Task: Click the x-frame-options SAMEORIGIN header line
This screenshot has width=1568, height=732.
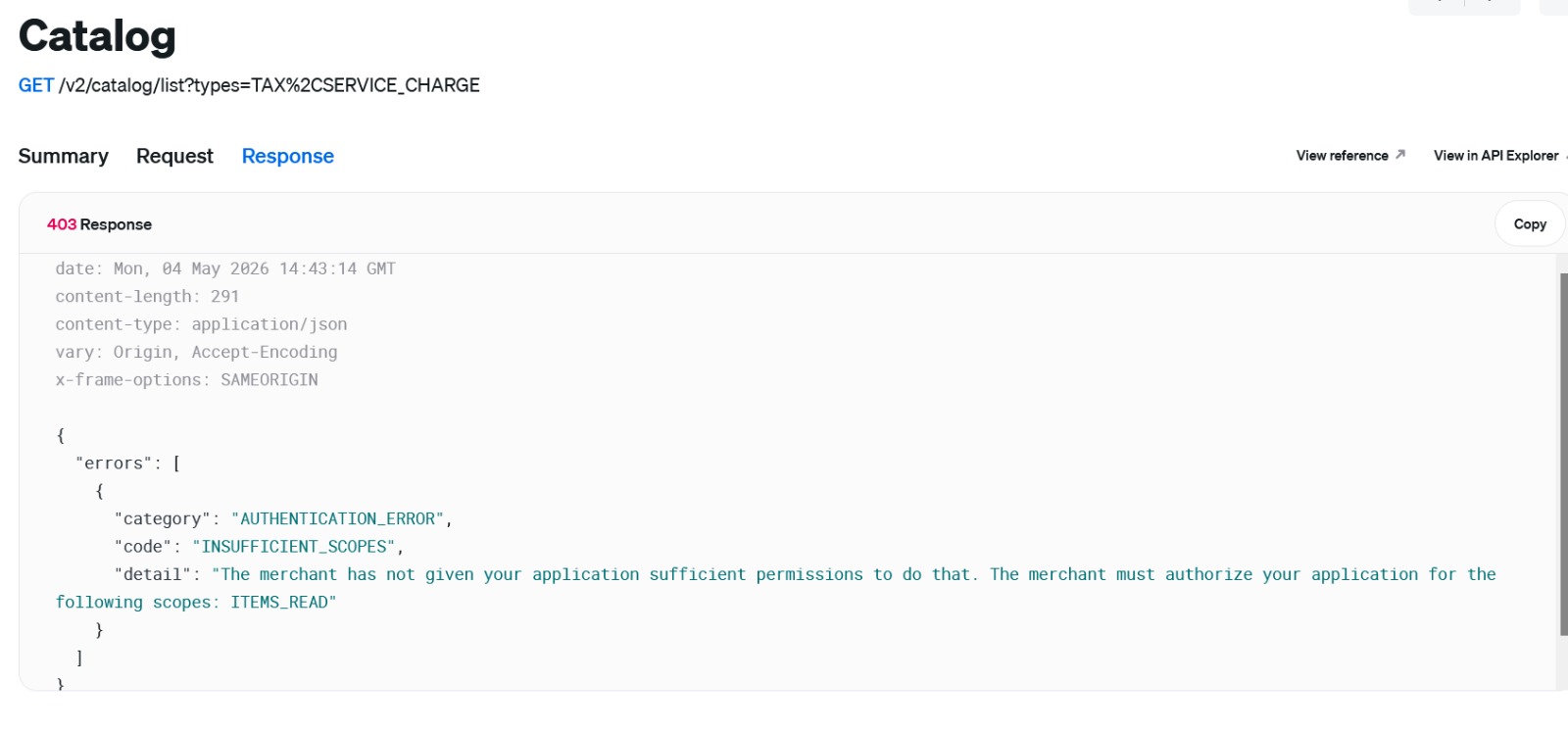Action: click(x=186, y=380)
